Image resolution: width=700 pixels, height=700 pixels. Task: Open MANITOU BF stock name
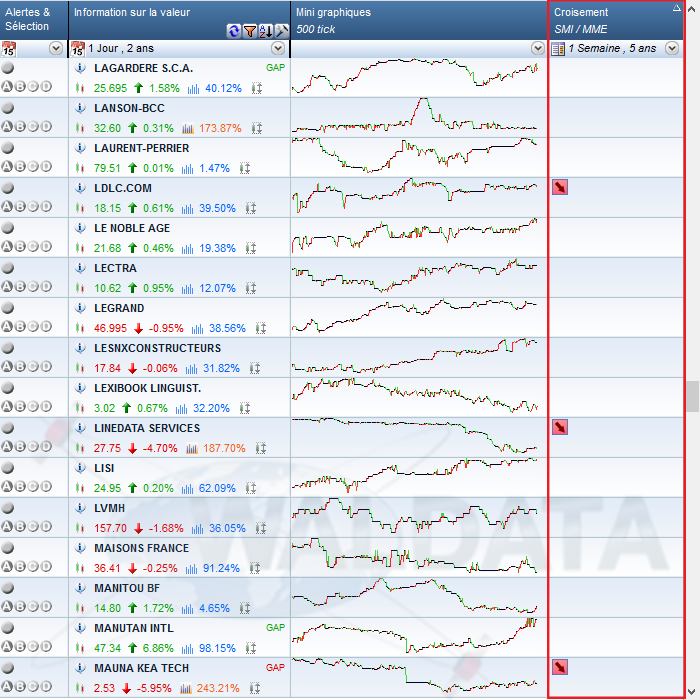(x=127, y=588)
